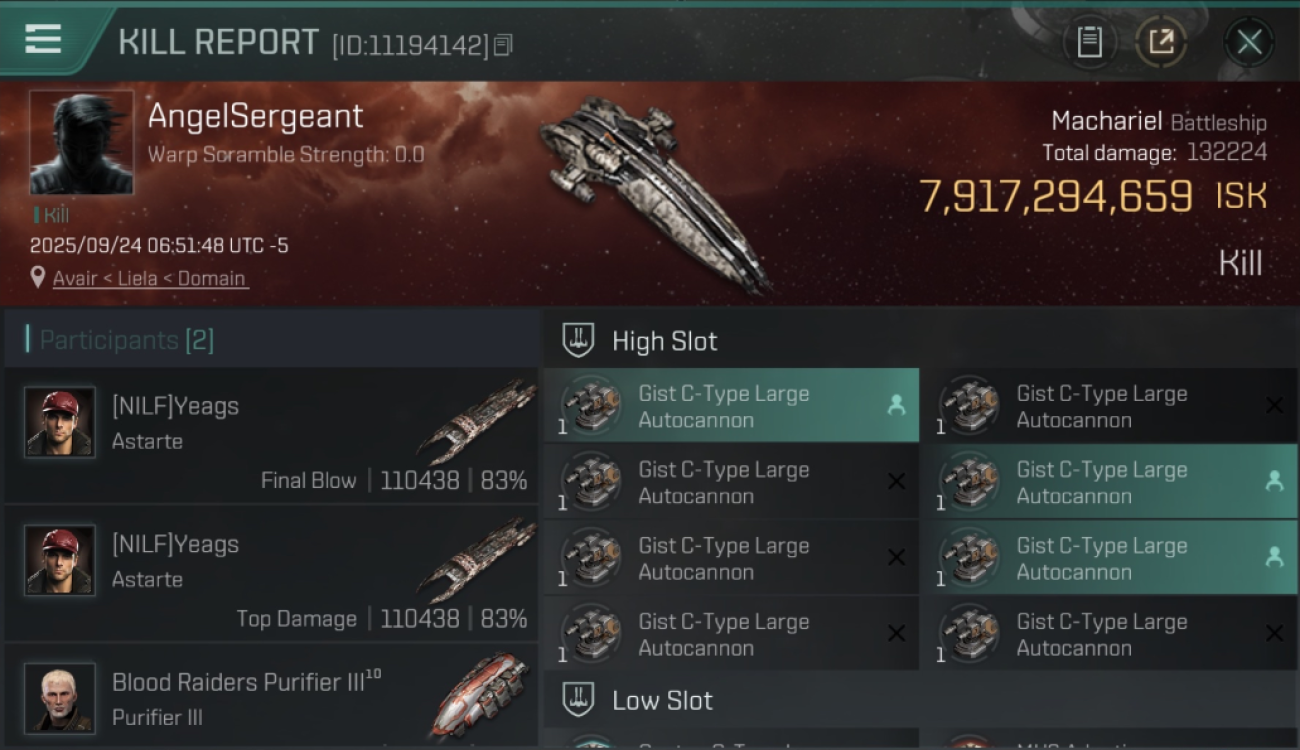Copy the kill report ID icon
This screenshot has width=1300, height=750.
point(503,45)
